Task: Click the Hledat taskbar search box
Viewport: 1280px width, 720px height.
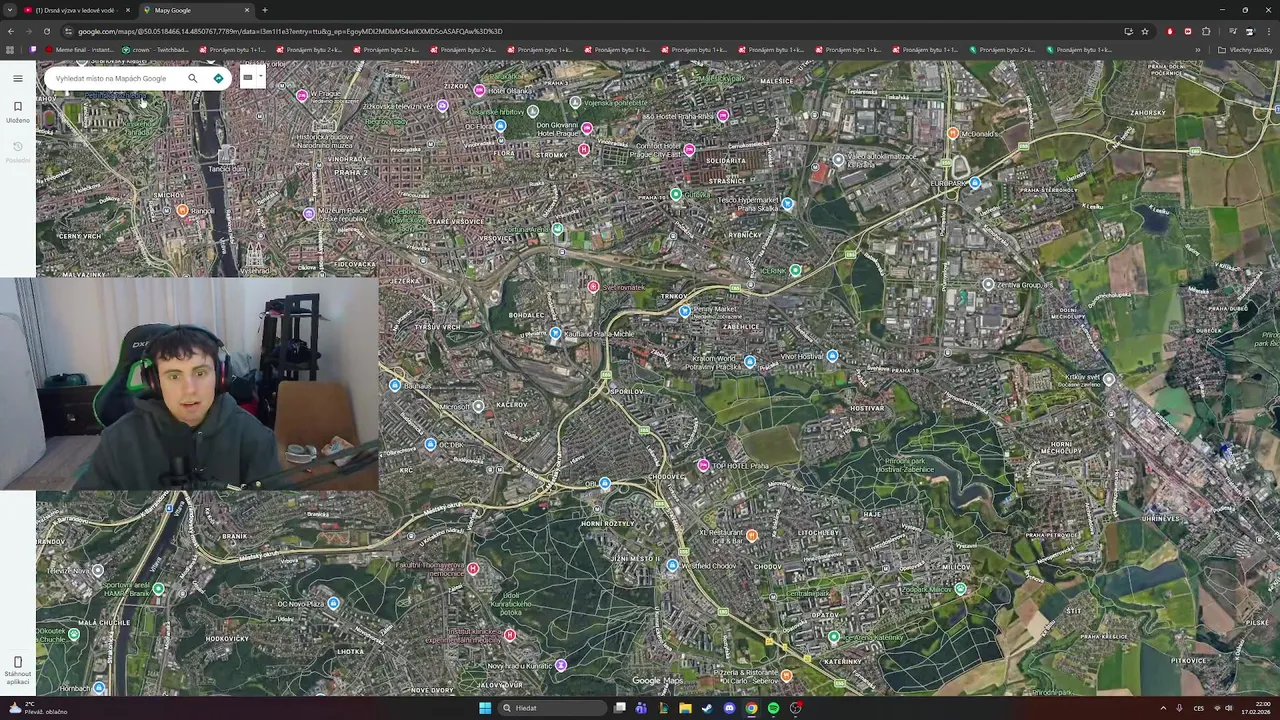Action: click(552, 708)
